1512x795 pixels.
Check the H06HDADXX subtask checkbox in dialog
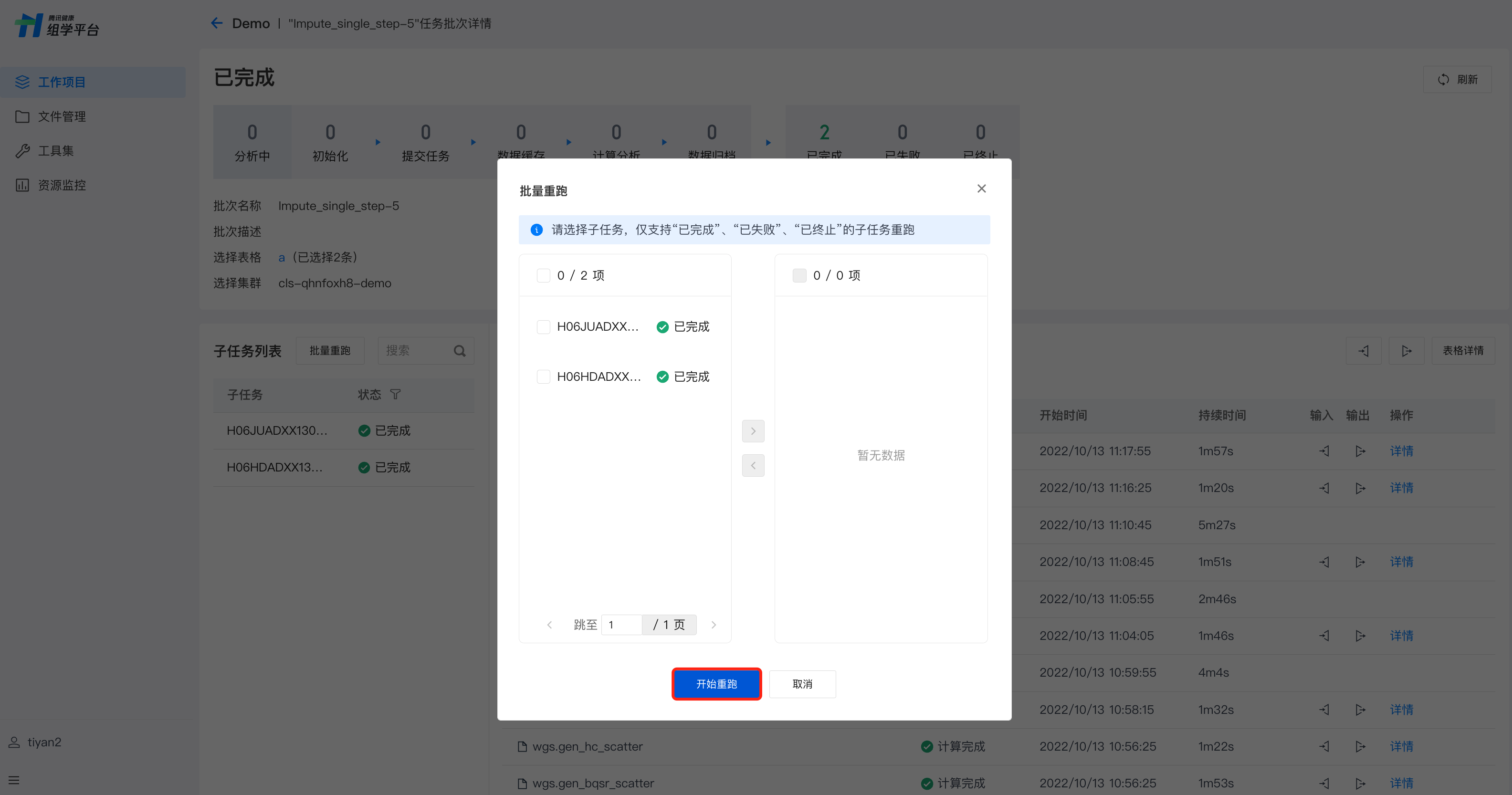click(544, 377)
